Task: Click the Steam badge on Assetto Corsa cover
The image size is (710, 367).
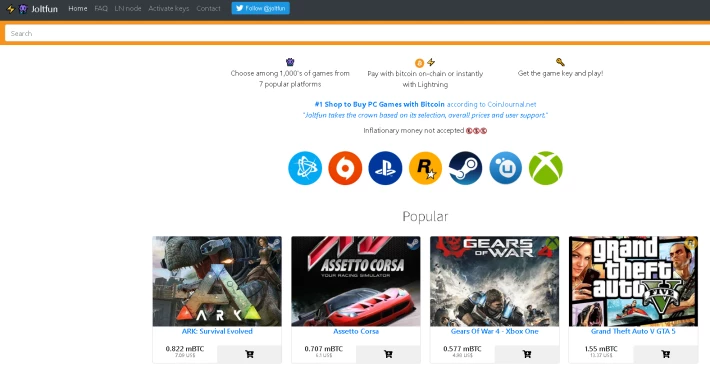Action: 413,243
